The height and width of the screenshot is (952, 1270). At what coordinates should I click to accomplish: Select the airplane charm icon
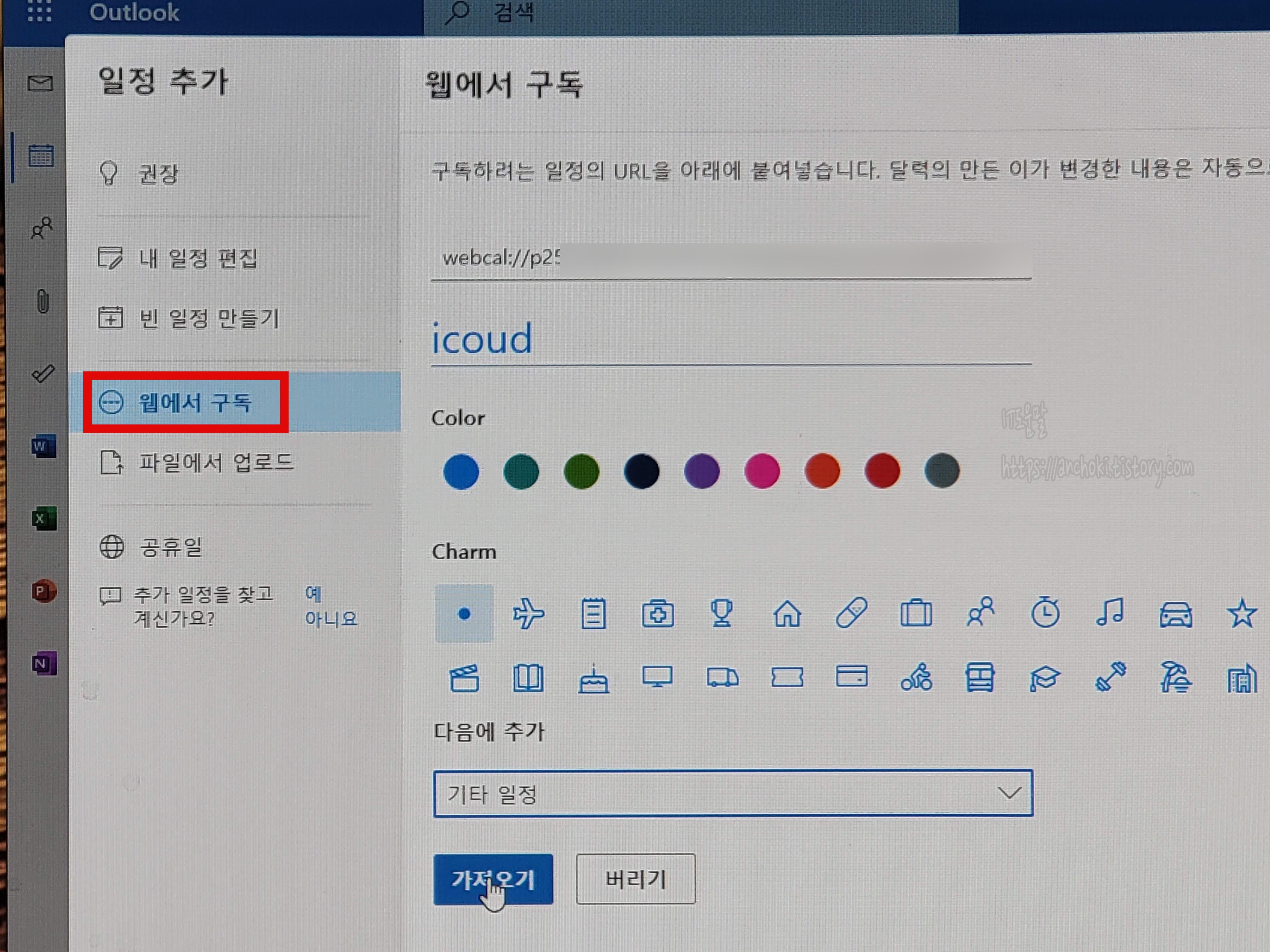528,614
